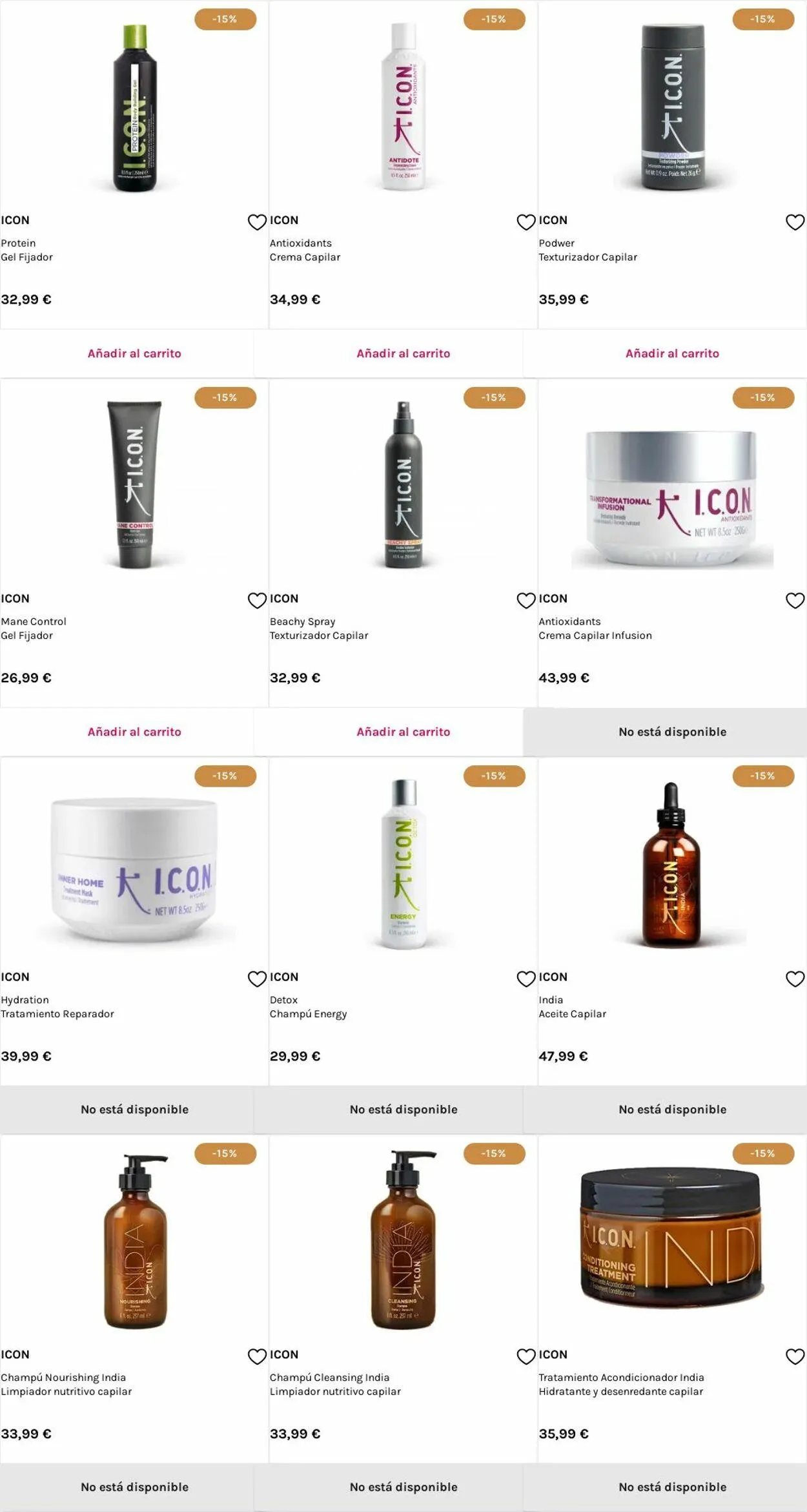Click heart beside Crema Capilar Infusion
The image size is (807, 1512).
click(x=795, y=601)
